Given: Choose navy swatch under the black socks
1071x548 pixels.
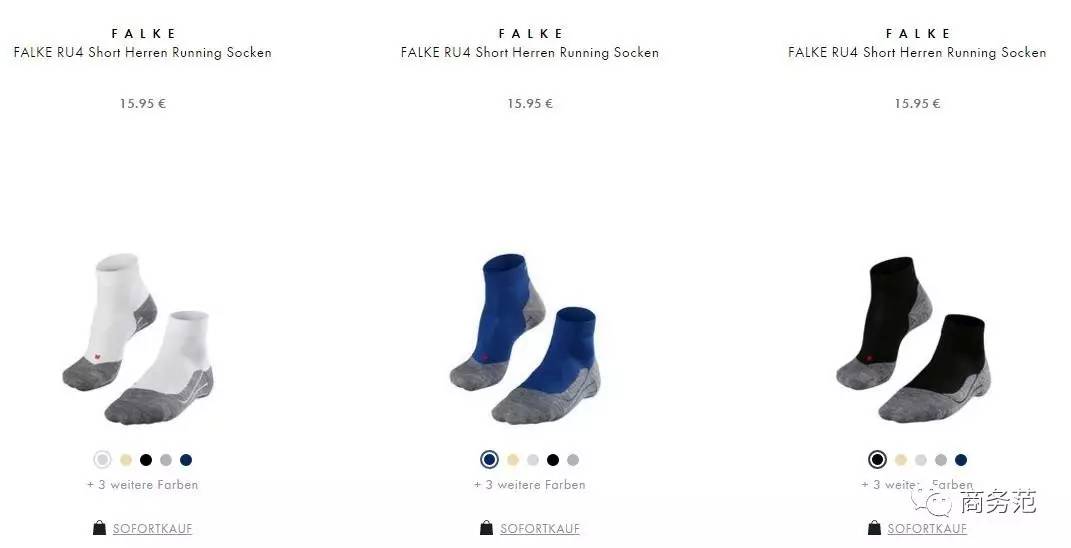Looking at the screenshot, I should (x=961, y=460).
